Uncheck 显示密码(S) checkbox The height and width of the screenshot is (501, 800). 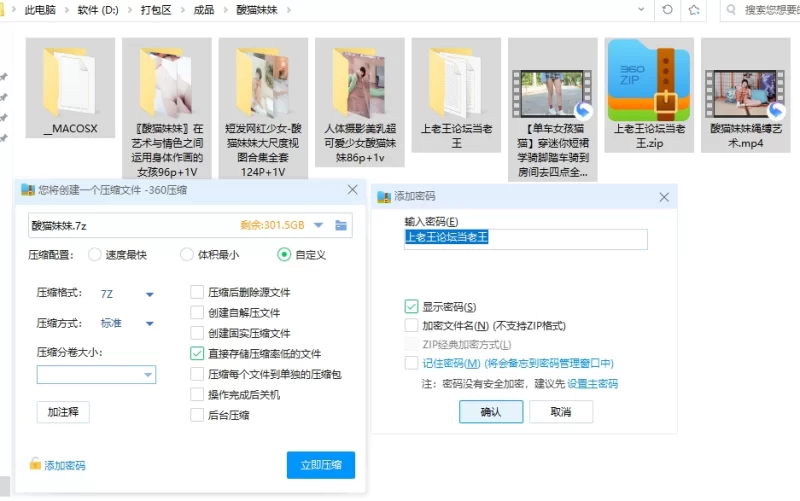[411, 306]
